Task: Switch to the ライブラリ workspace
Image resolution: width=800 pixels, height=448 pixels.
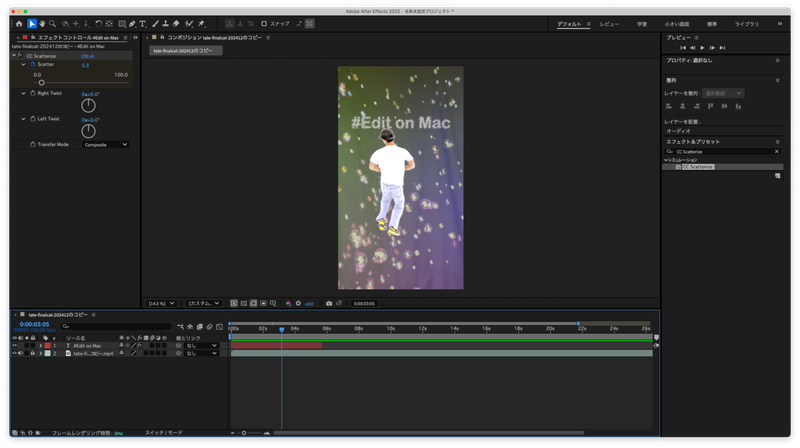Action: pos(747,24)
